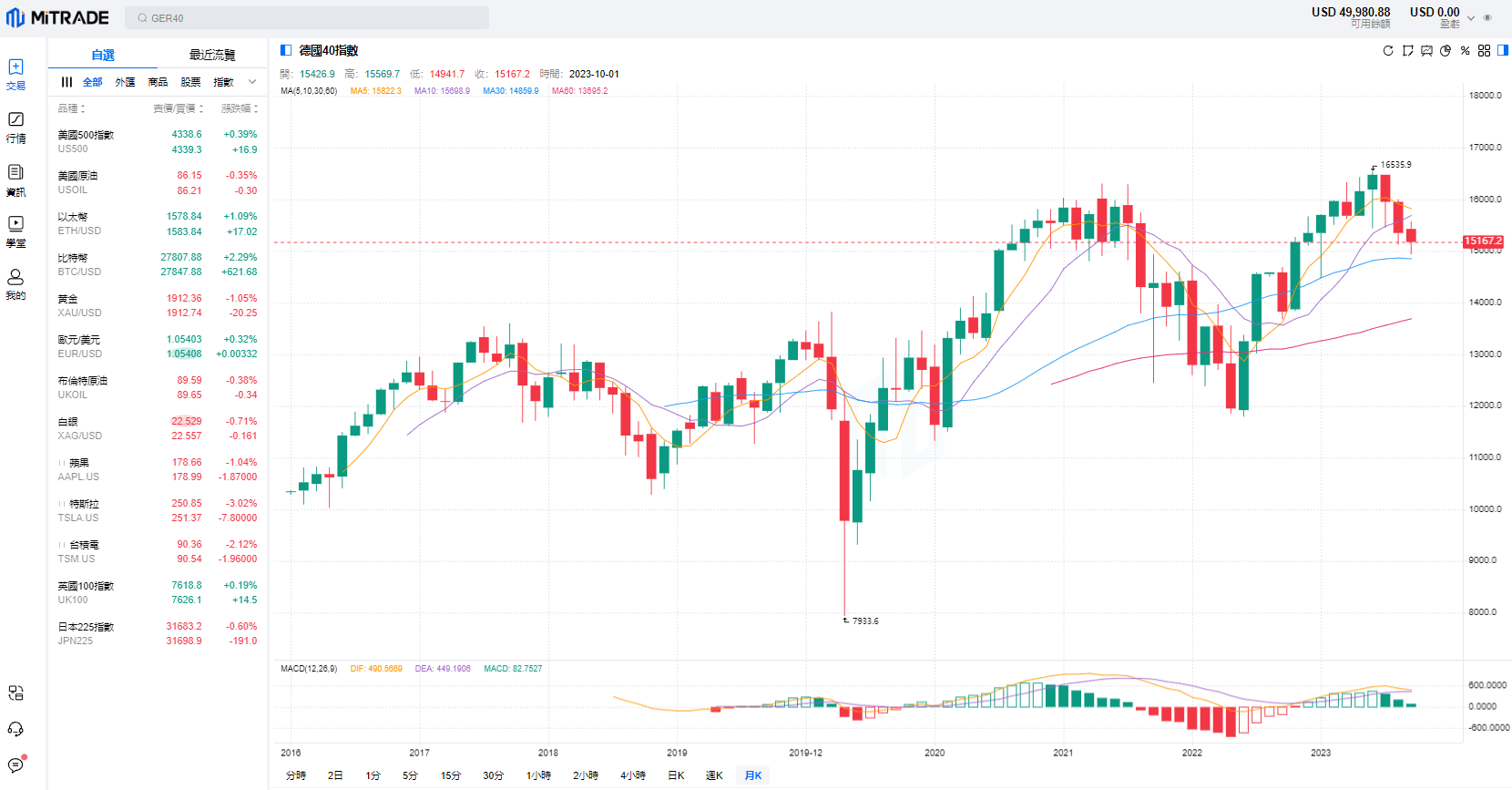The width and height of the screenshot is (1512, 790).
Task: Toggle the blue side panel layout button
Action: tap(1503, 51)
